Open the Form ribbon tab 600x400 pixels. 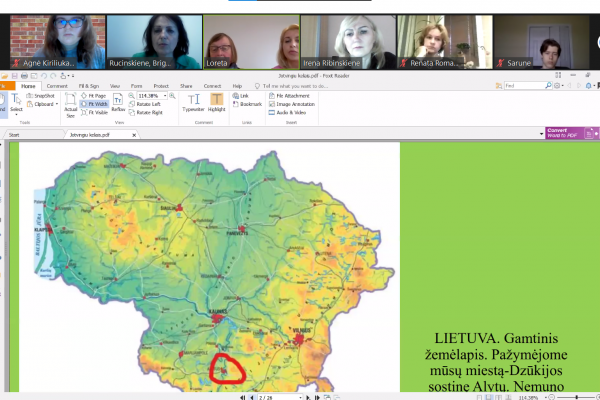coord(136,86)
